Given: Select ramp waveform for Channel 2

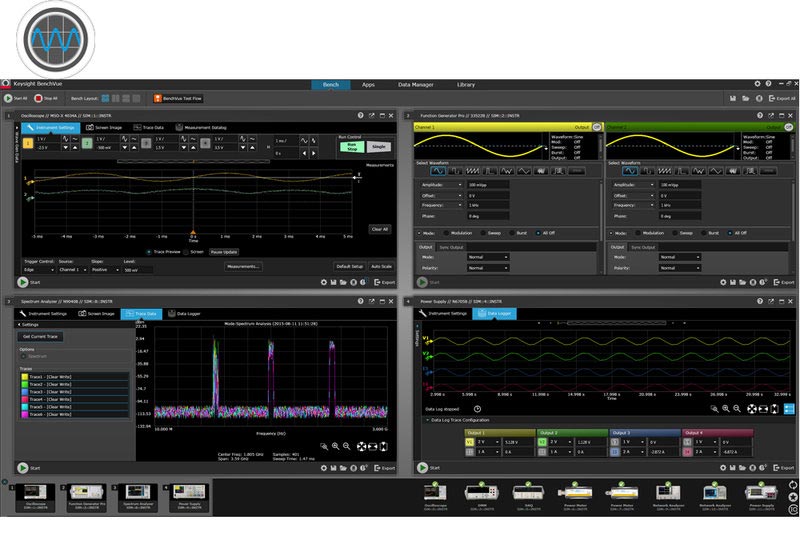Looking at the screenshot, I should point(664,171).
